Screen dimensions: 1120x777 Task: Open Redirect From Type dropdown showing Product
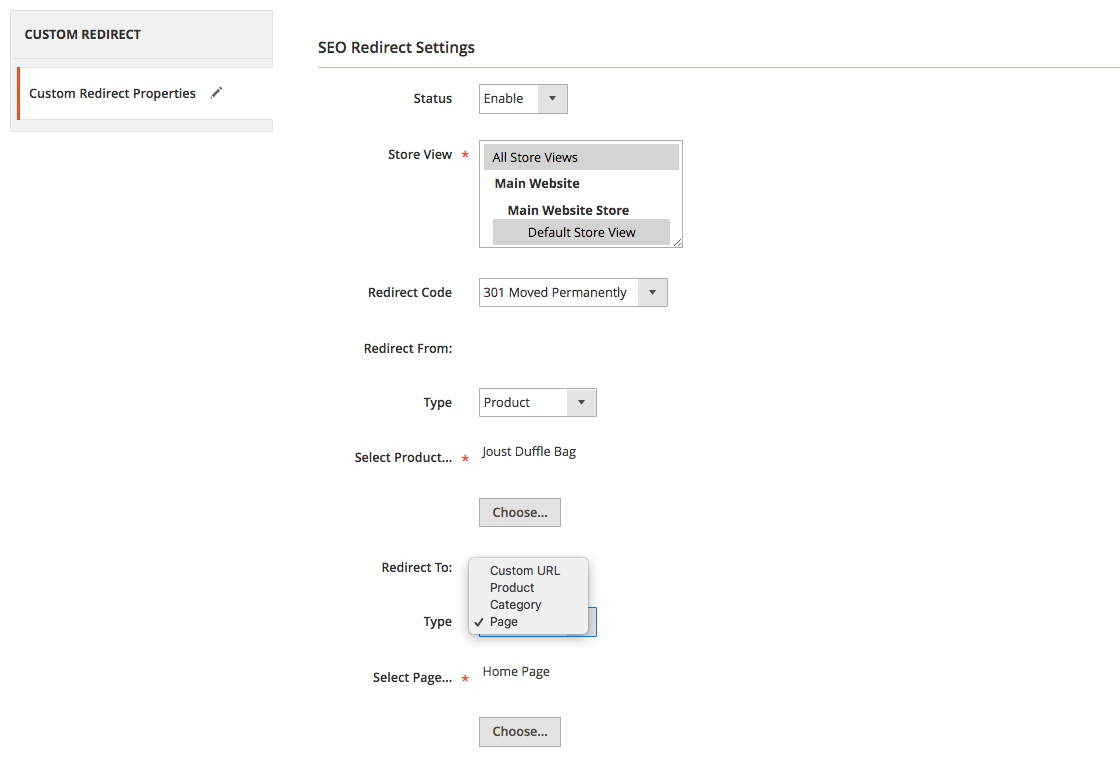537,403
